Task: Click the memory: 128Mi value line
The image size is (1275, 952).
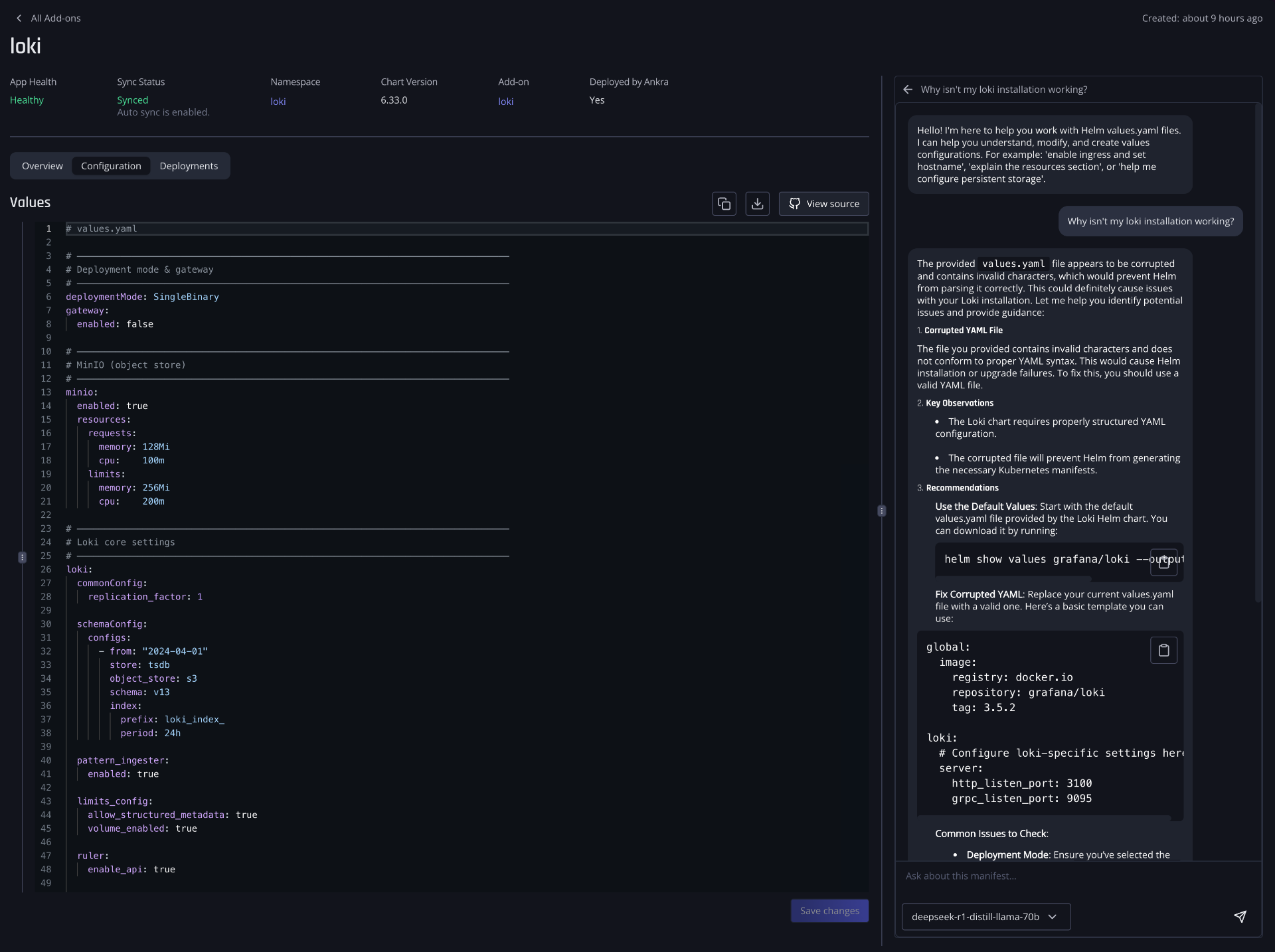Action: coord(134,447)
